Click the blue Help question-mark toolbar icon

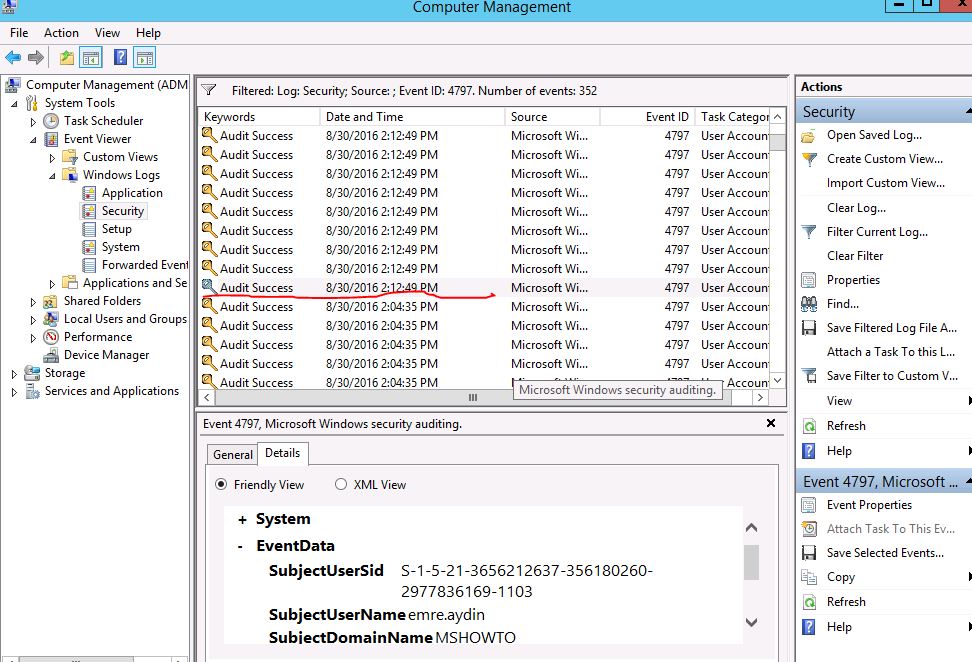tap(120, 58)
